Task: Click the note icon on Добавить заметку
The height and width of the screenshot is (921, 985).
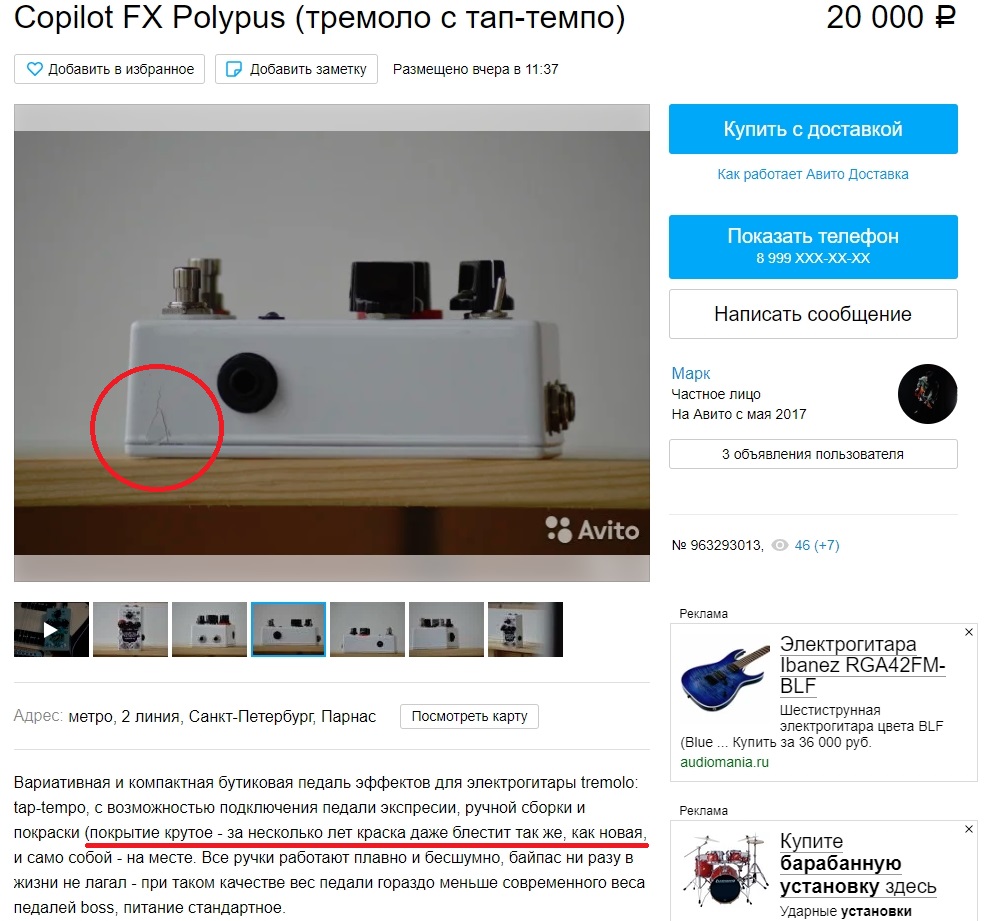Action: [234, 69]
